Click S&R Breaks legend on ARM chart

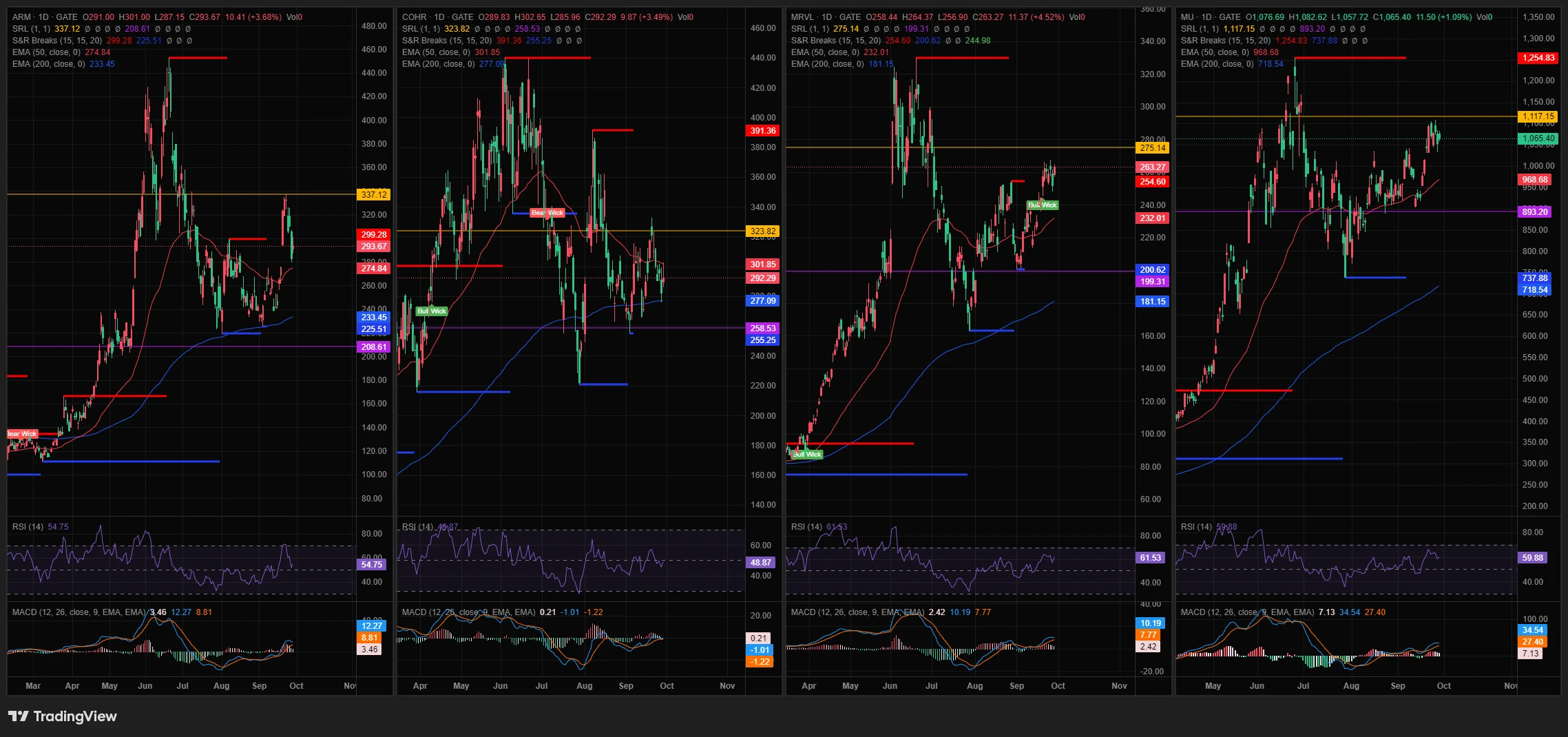pyautogui.click(x=57, y=41)
